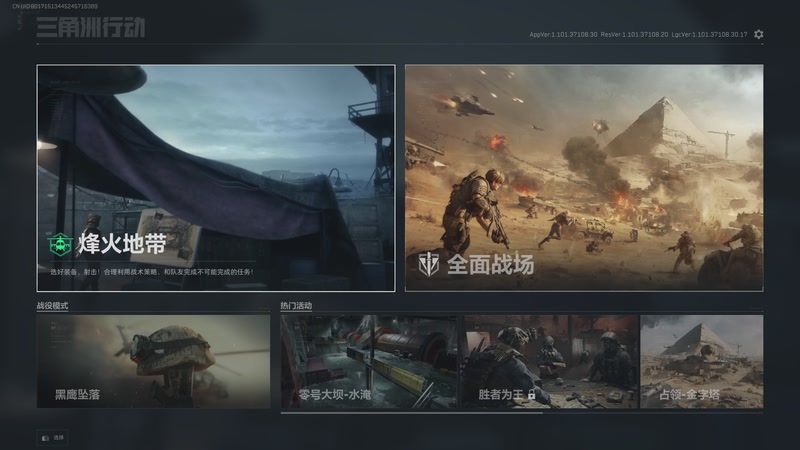
Task: Select the 全面战场 mode card
Action: click(x=584, y=178)
